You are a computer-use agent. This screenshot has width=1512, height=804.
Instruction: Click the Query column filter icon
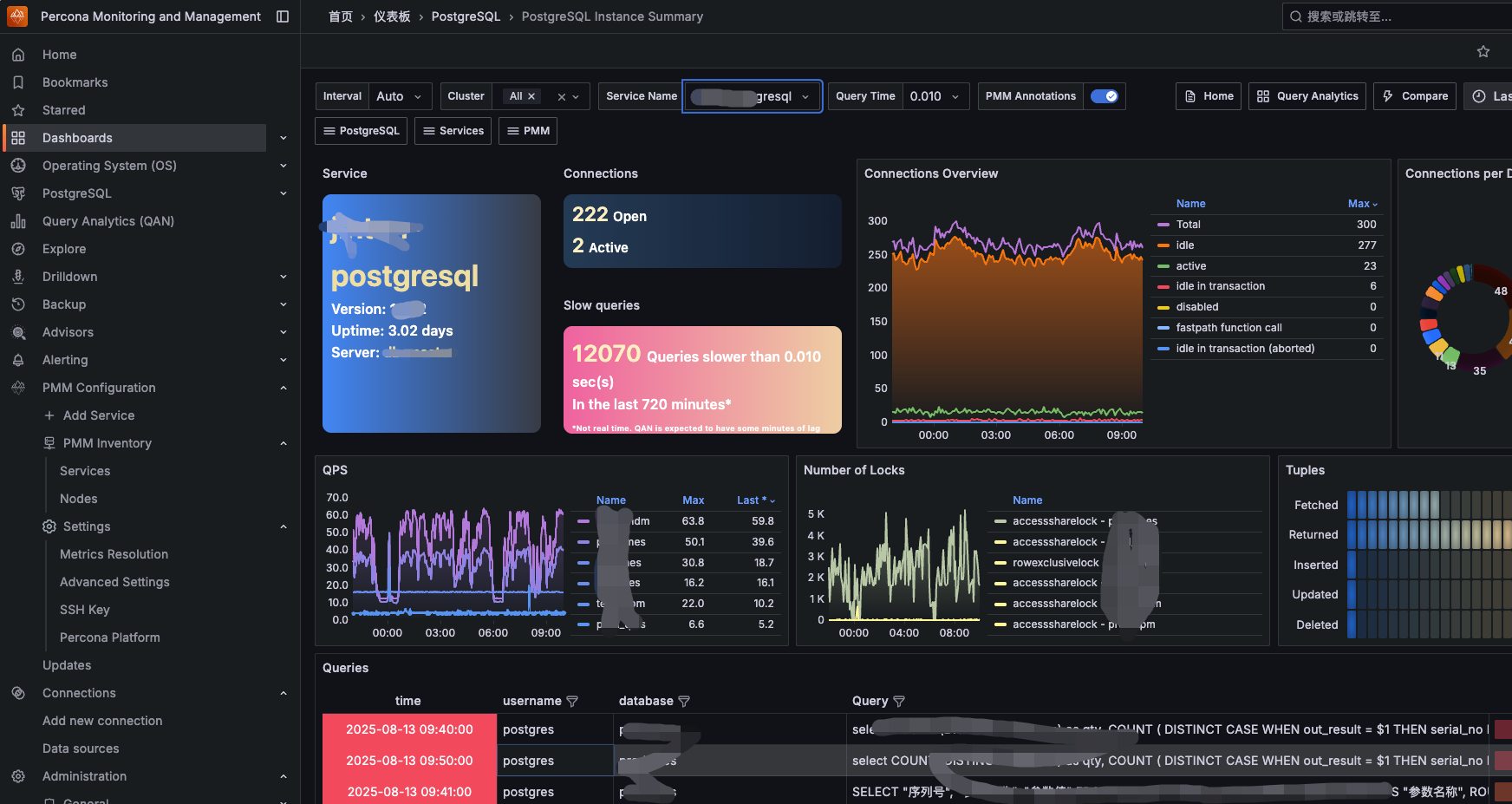[x=899, y=702]
